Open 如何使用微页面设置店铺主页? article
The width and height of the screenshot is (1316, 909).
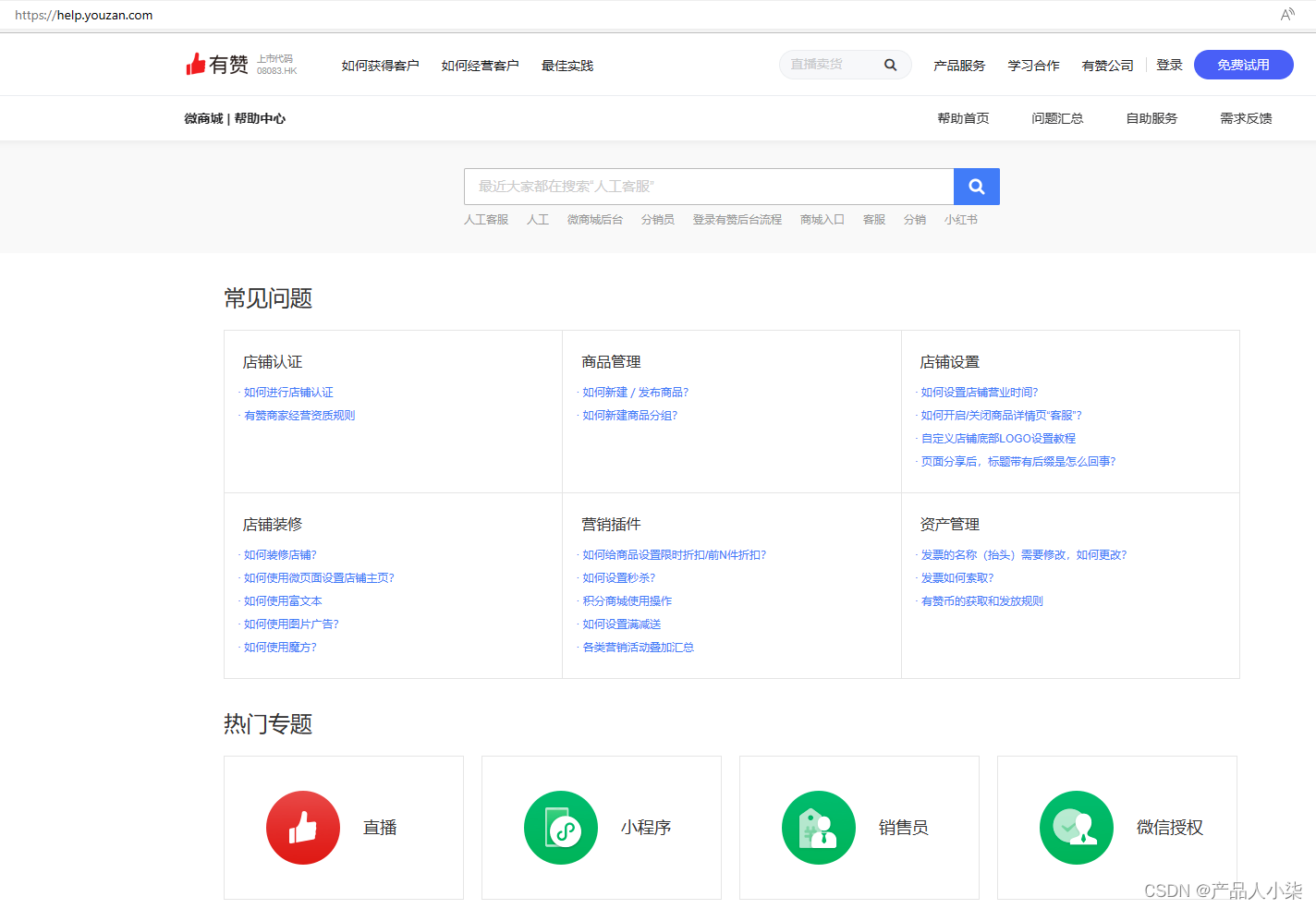319,578
